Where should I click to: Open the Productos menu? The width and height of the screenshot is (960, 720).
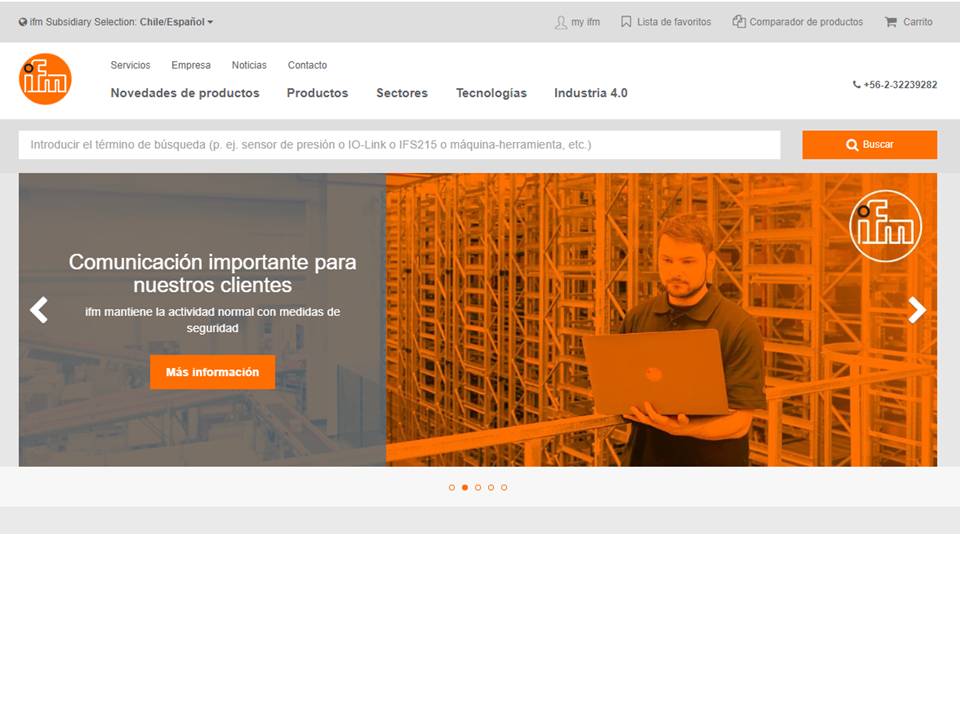(317, 93)
